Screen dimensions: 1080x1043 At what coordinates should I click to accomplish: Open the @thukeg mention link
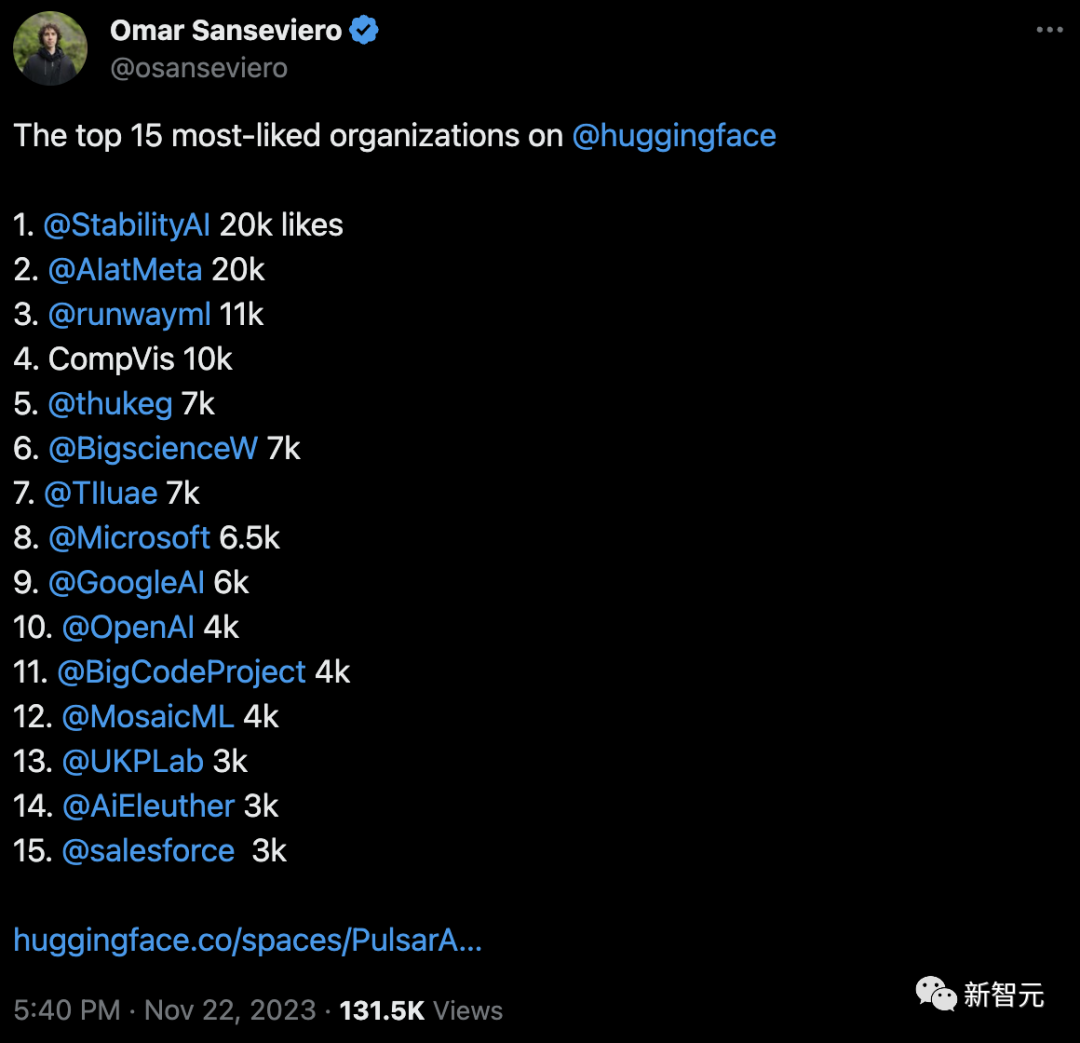click(110, 404)
